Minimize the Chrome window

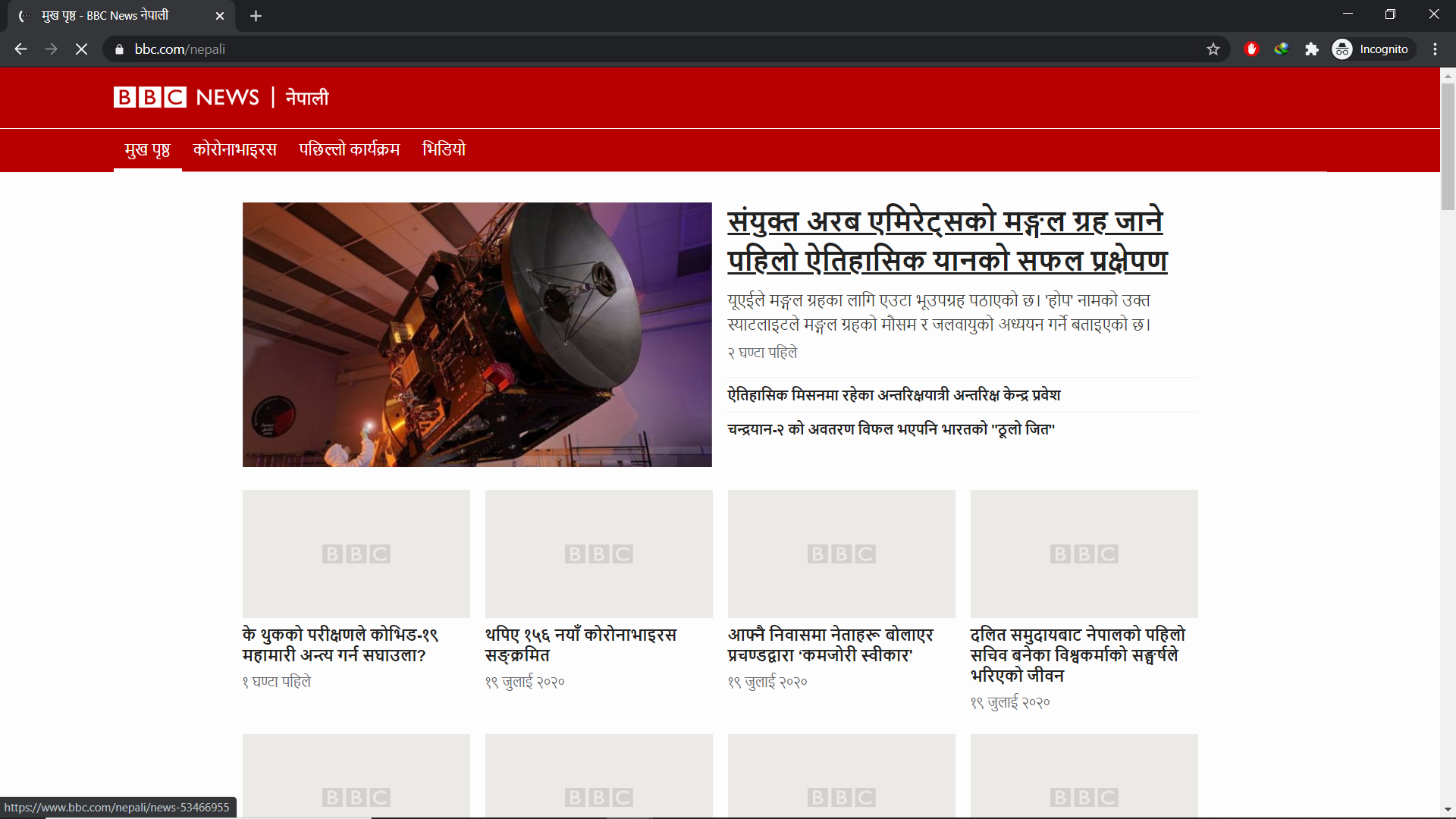[x=1348, y=14]
